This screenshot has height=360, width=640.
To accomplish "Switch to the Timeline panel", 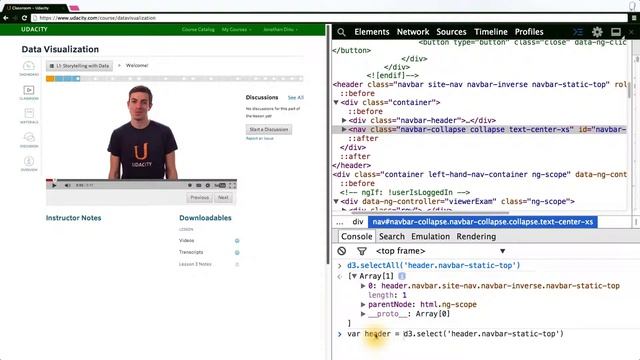I will (x=491, y=32).
